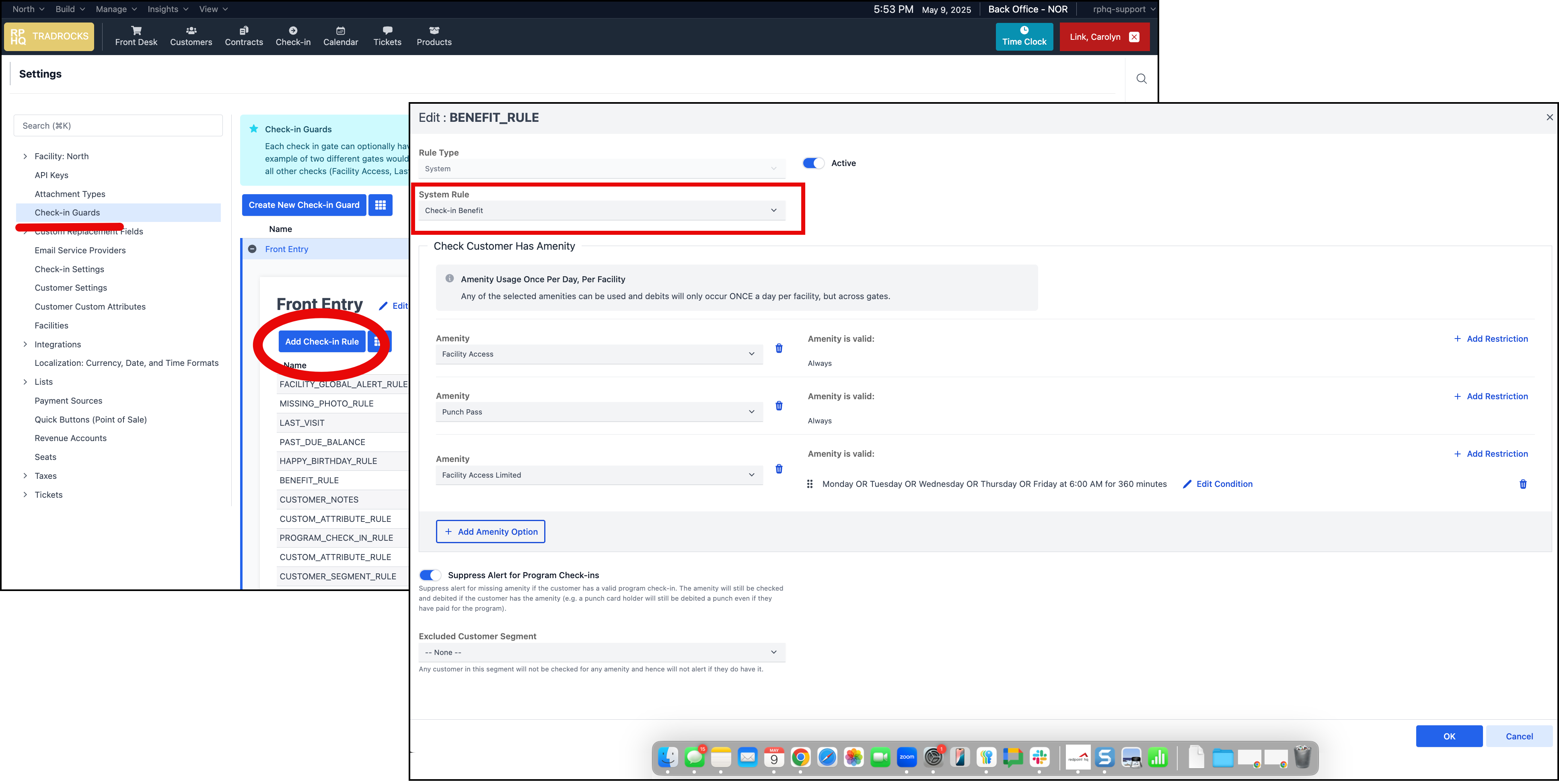Click Add Check-in Rule button
The width and height of the screenshot is (1559, 784).
pos(322,342)
